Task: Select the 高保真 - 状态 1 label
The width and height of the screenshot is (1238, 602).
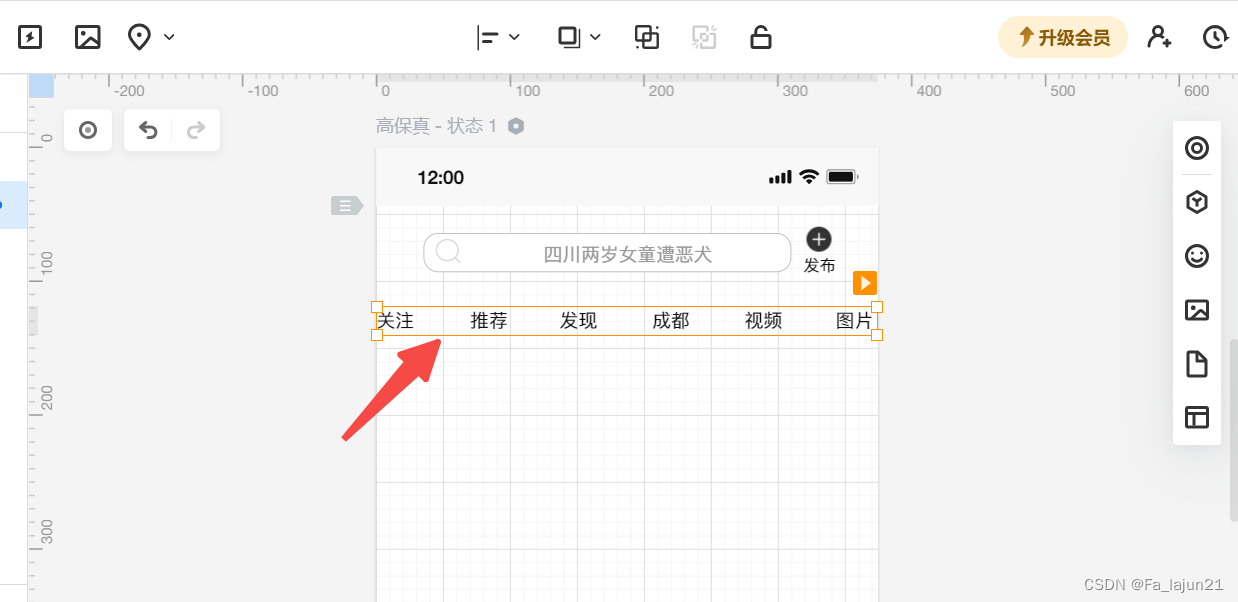Action: click(436, 126)
